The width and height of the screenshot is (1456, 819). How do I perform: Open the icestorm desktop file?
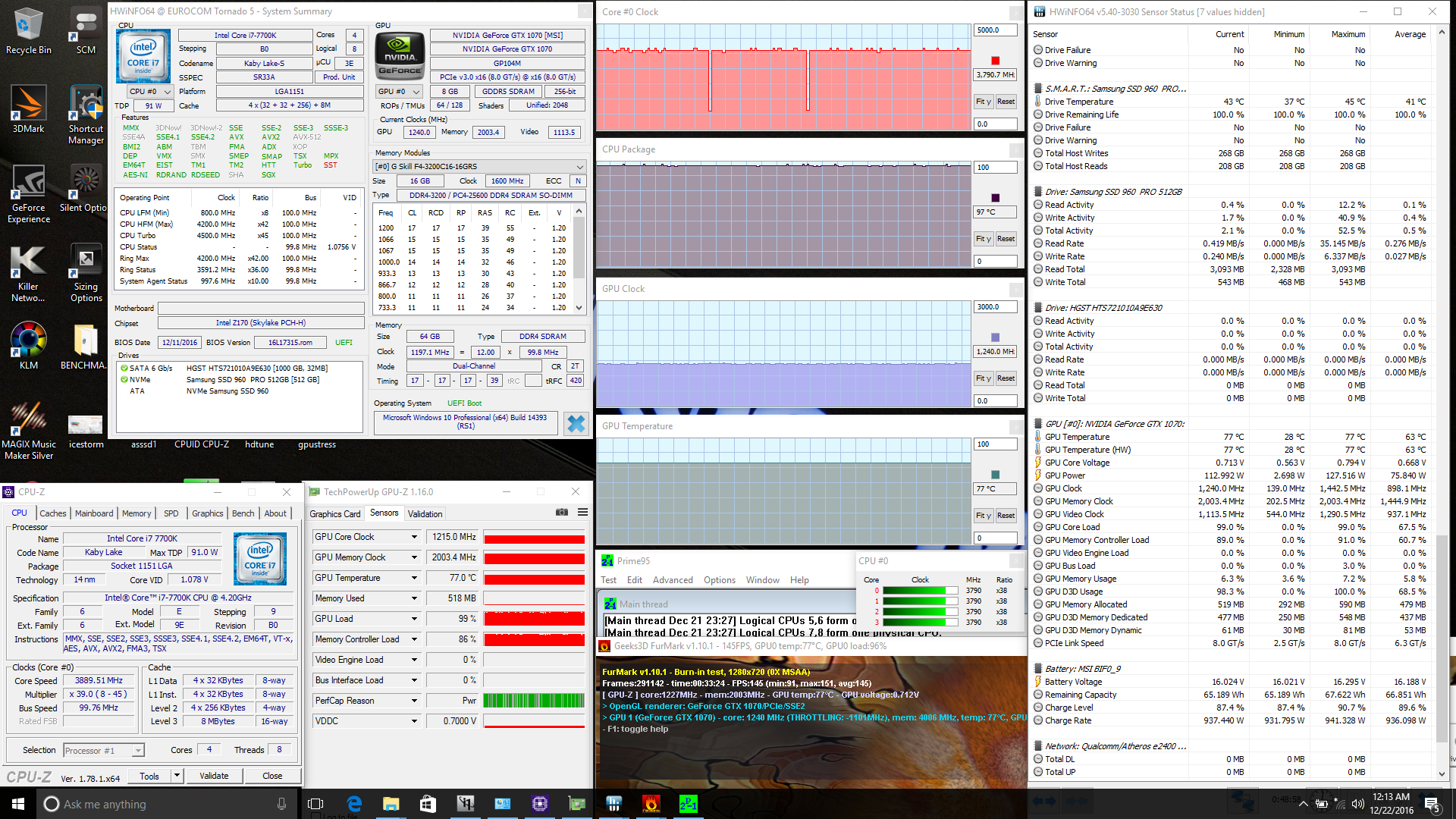[86, 431]
